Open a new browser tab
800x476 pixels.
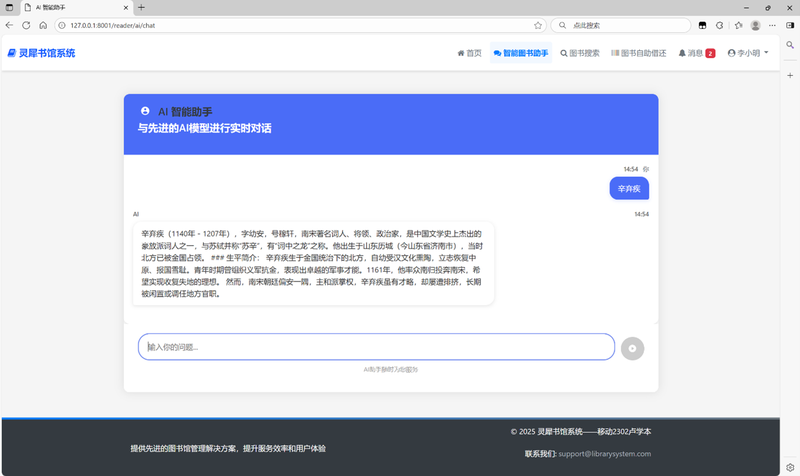click(x=141, y=7)
